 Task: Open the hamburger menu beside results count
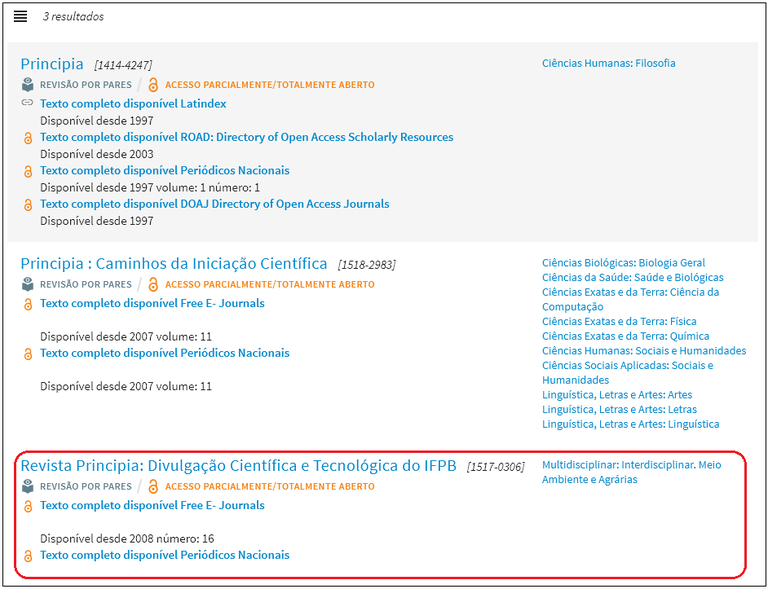pyautogui.click(x=20, y=17)
